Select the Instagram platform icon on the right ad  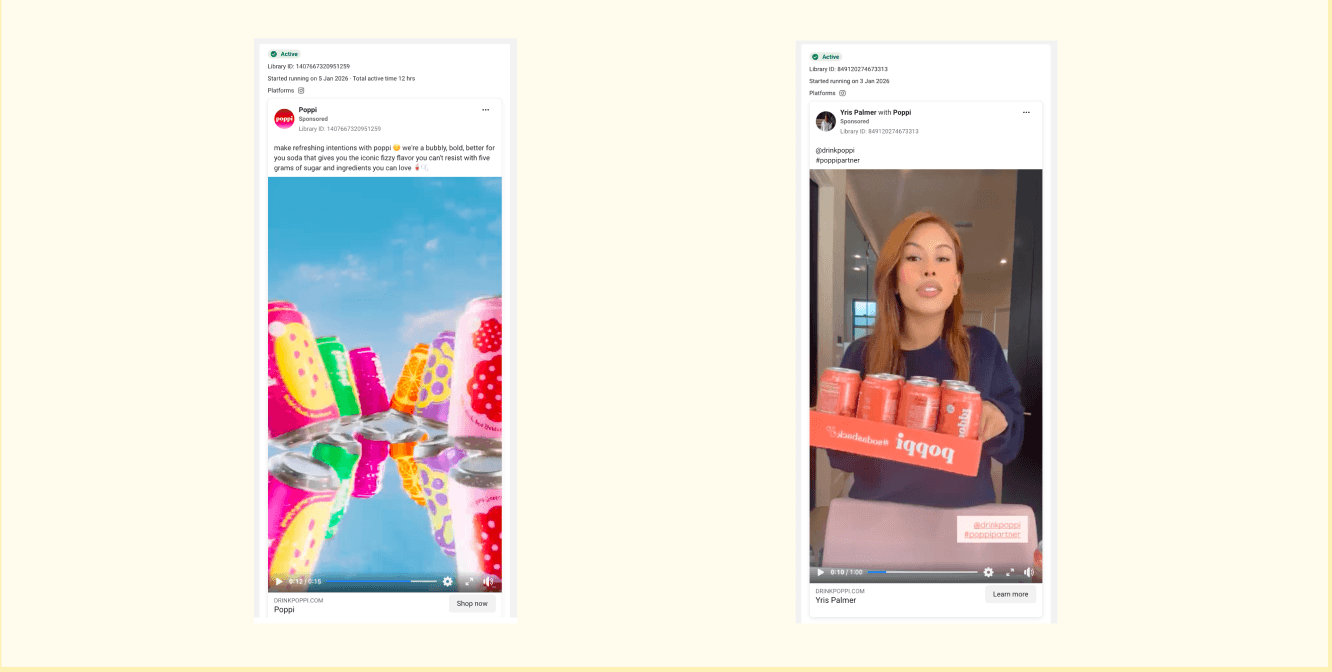(x=843, y=92)
